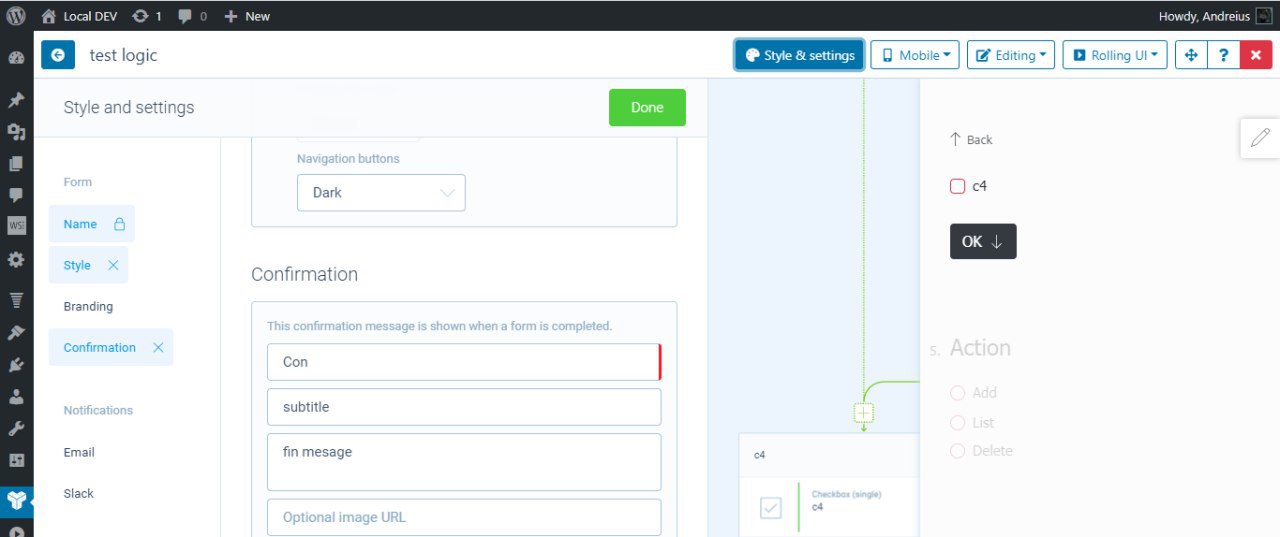Open the Navigation buttons Dark dropdown

tap(381, 192)
